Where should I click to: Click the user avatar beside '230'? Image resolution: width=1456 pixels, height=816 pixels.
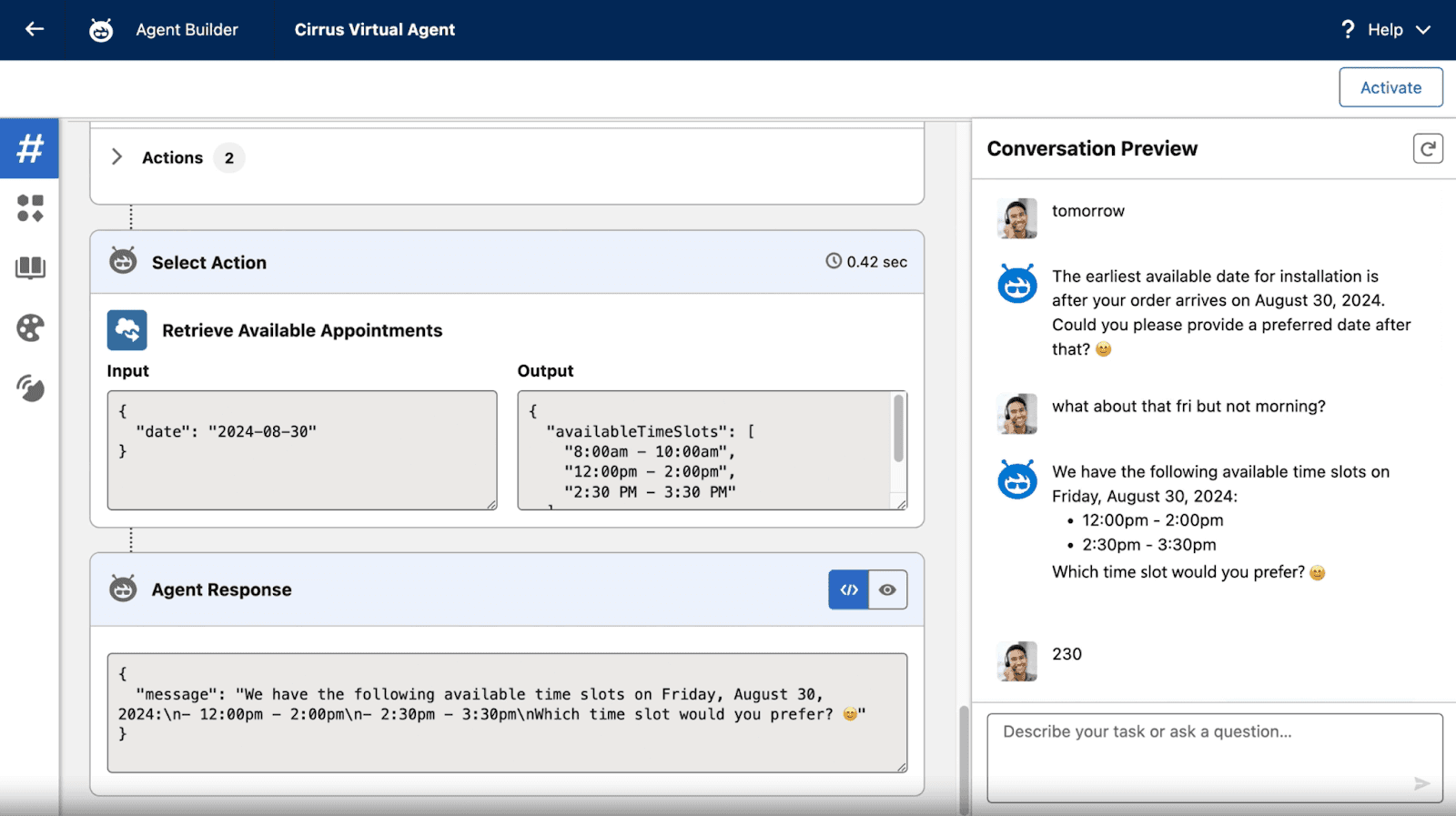coord(1017,661)
